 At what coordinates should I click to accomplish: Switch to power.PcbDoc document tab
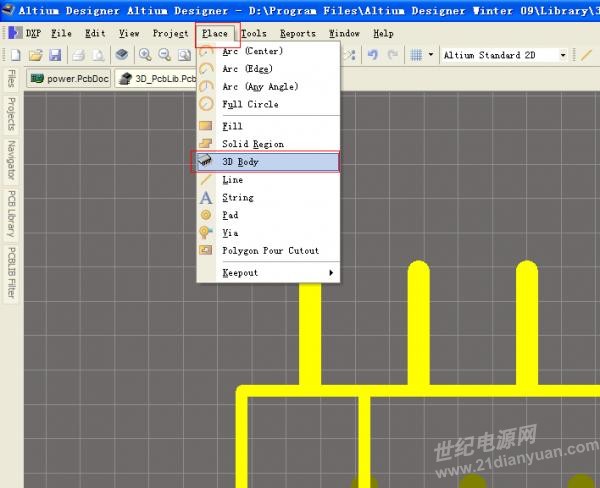(68, 78)
